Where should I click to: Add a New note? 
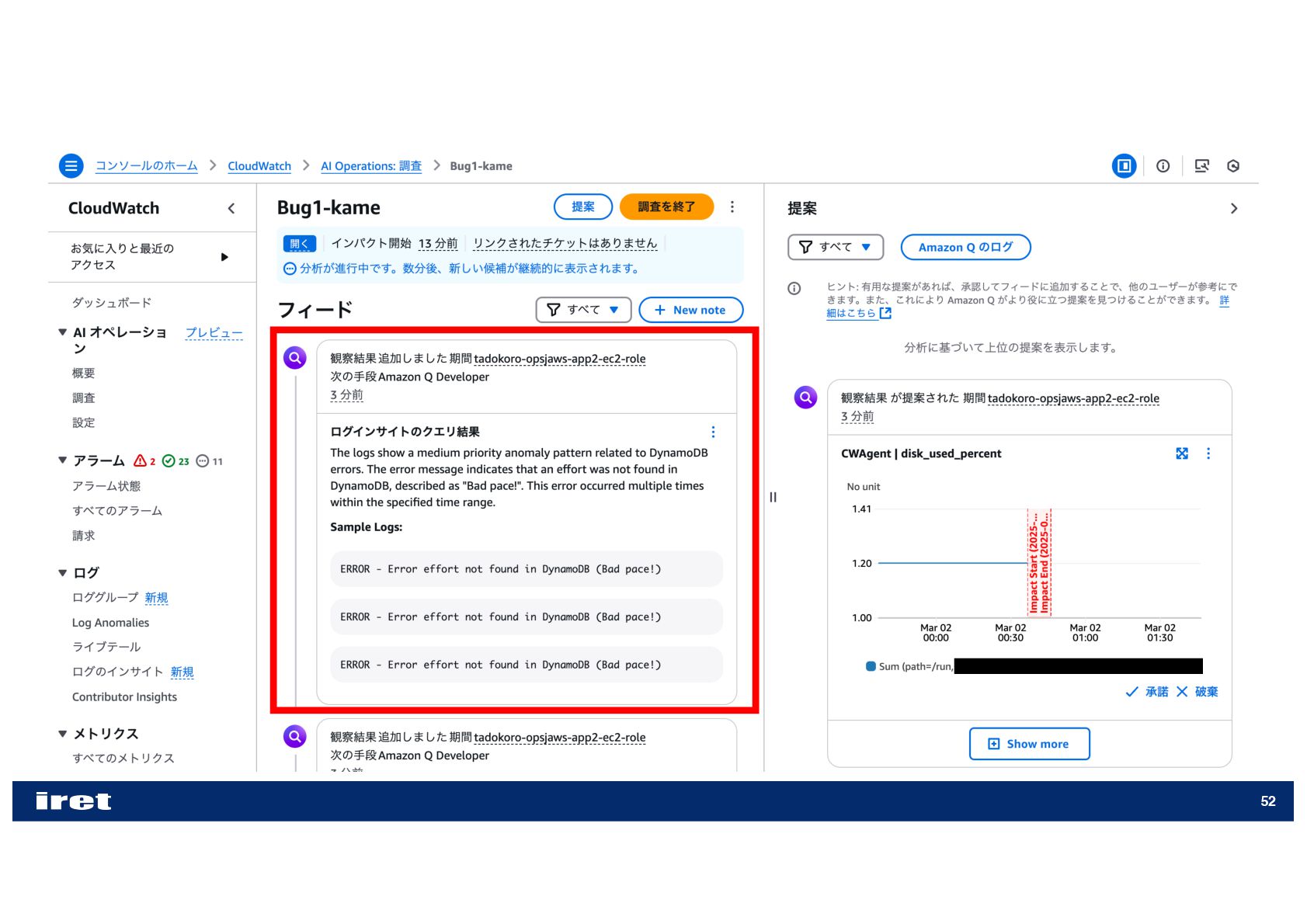pos(690,310)
